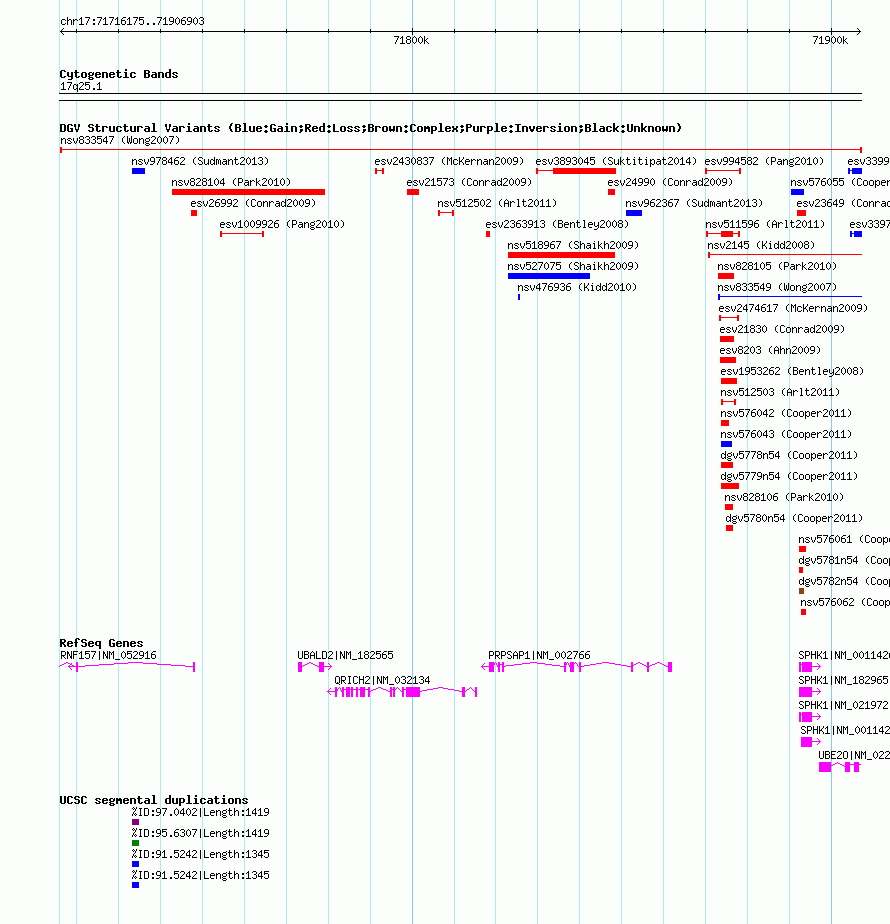
Task: Open nsv476936 (Kidd2010) variant label
Action: point(577,288)
